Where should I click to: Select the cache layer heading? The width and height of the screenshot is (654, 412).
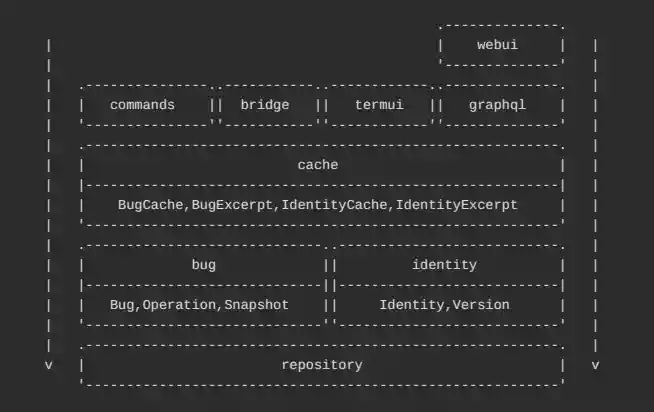(318, 165)
